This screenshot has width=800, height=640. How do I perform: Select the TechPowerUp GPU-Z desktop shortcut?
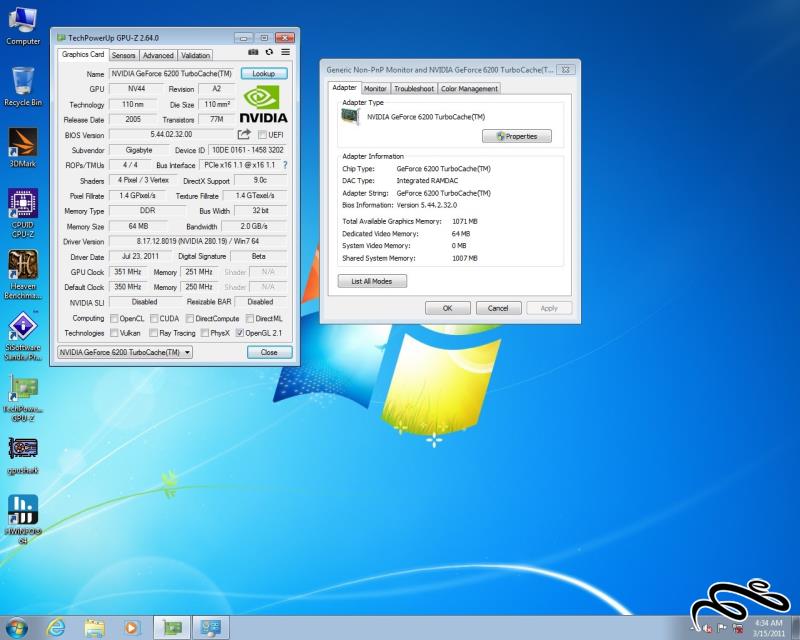23,398
